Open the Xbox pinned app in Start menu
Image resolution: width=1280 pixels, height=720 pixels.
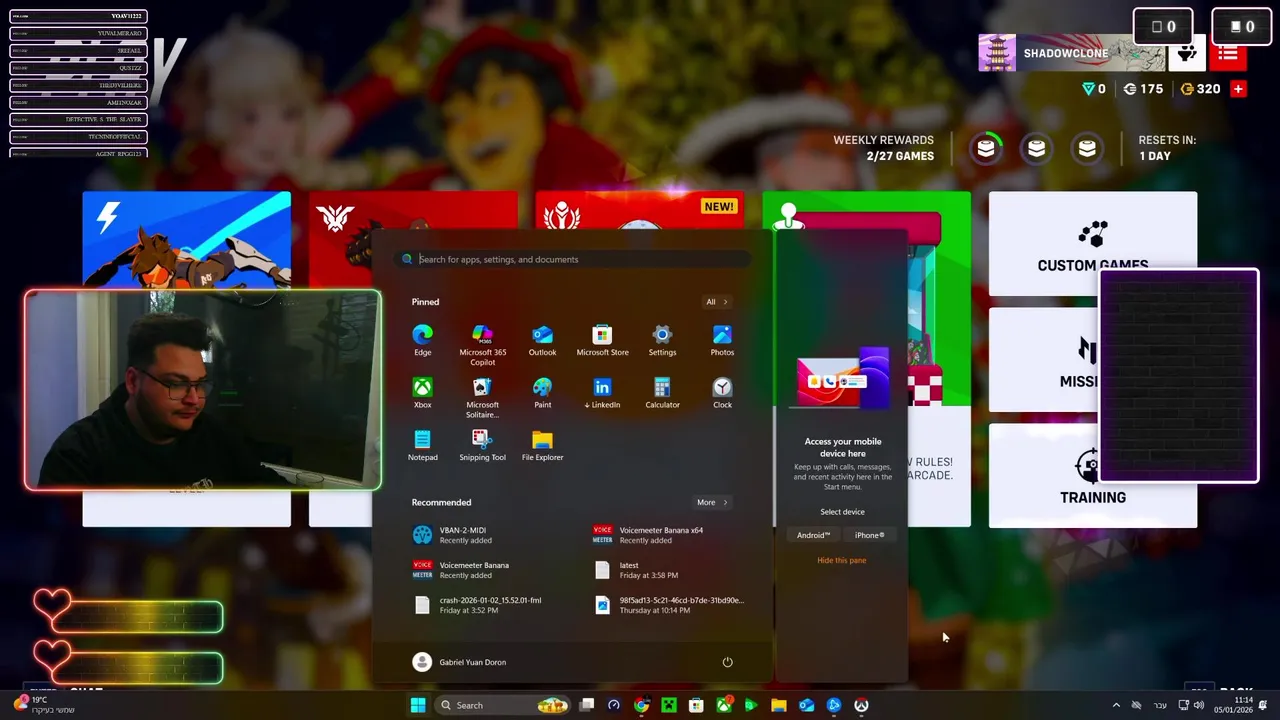(x=422, y=393)
